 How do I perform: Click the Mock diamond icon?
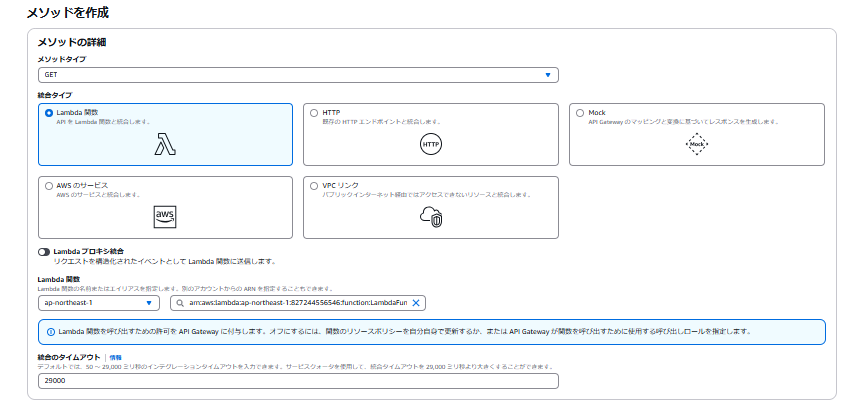697,145
